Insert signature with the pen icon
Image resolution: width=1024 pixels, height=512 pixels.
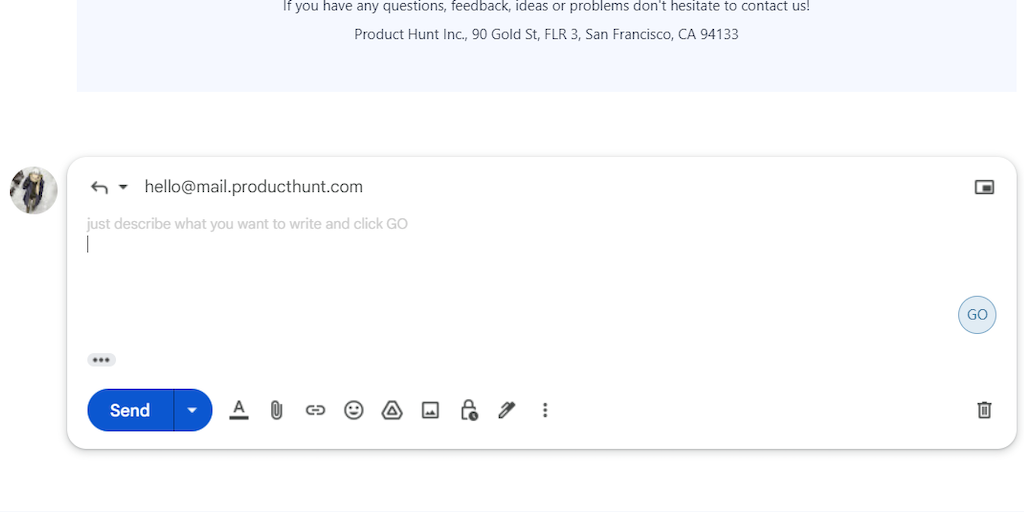pos(507,410)
